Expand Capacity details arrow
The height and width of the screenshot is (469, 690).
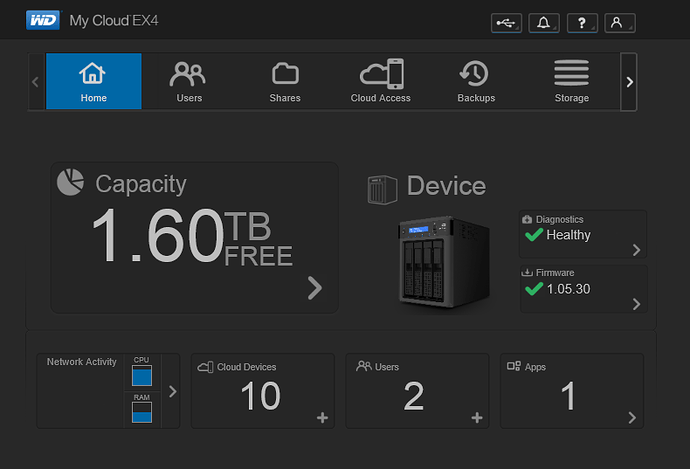[x=315, y=288]
